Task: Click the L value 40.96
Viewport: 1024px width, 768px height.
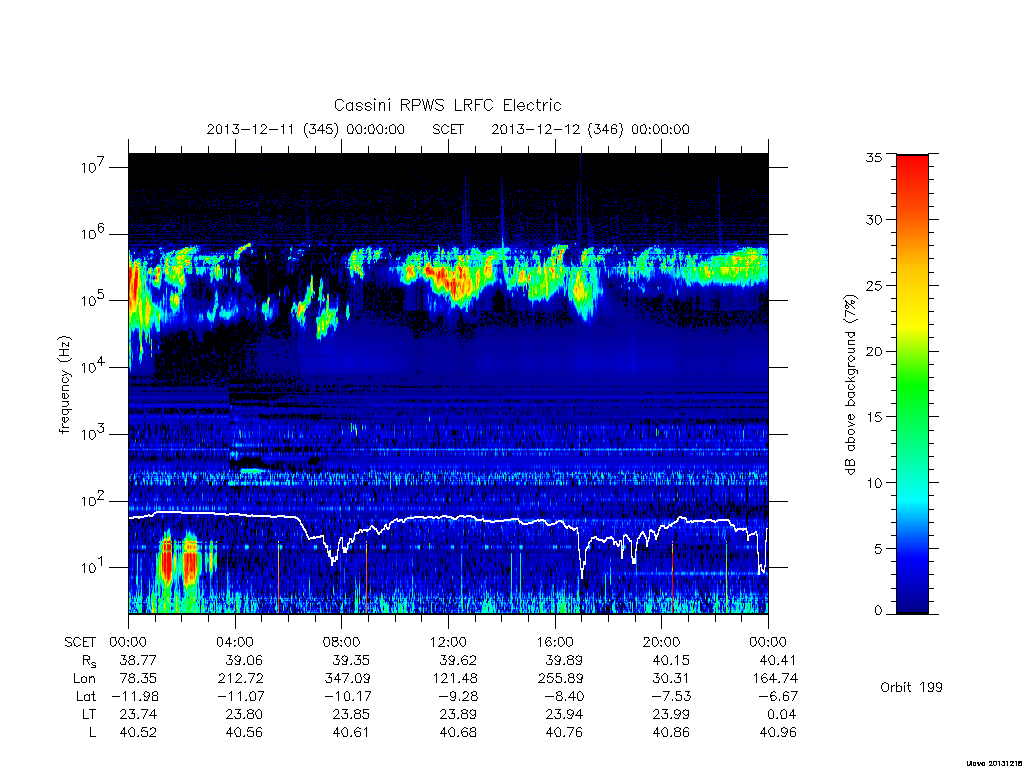Action: pos(778,732)
